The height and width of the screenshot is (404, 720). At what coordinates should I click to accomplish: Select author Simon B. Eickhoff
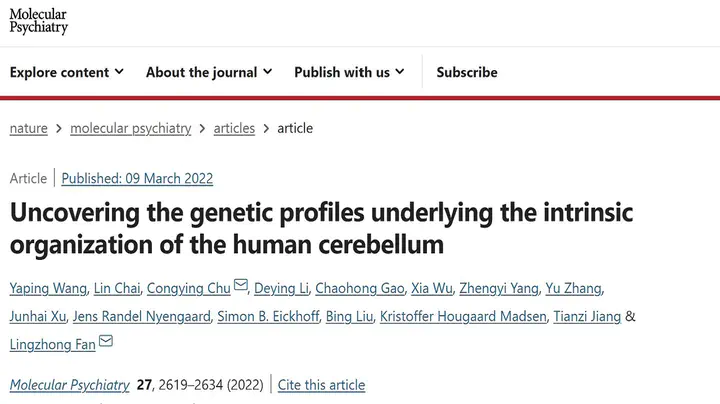click(268, 316)
